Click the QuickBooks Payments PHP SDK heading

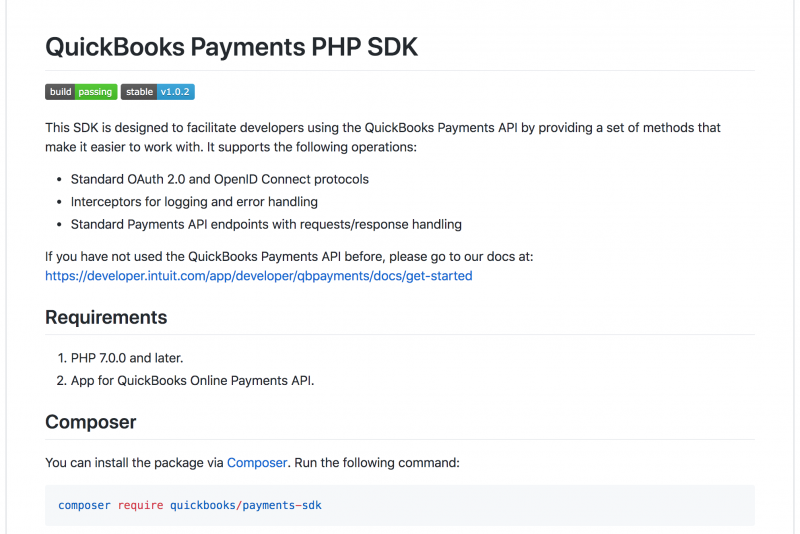click(x=231, y=47)
